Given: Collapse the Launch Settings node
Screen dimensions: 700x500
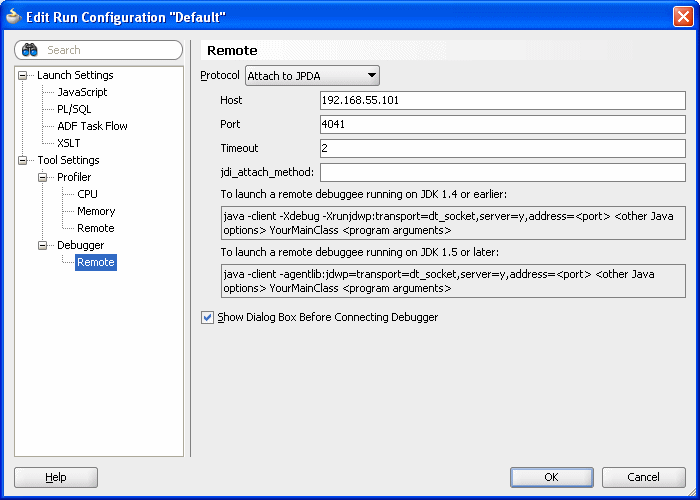Looking at the screenshot, I should coord(22,75).
